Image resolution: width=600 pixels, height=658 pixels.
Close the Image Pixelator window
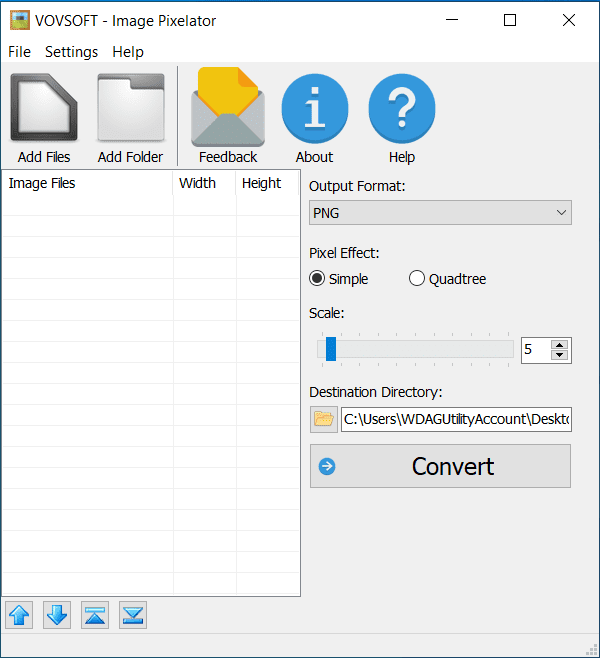569,20
